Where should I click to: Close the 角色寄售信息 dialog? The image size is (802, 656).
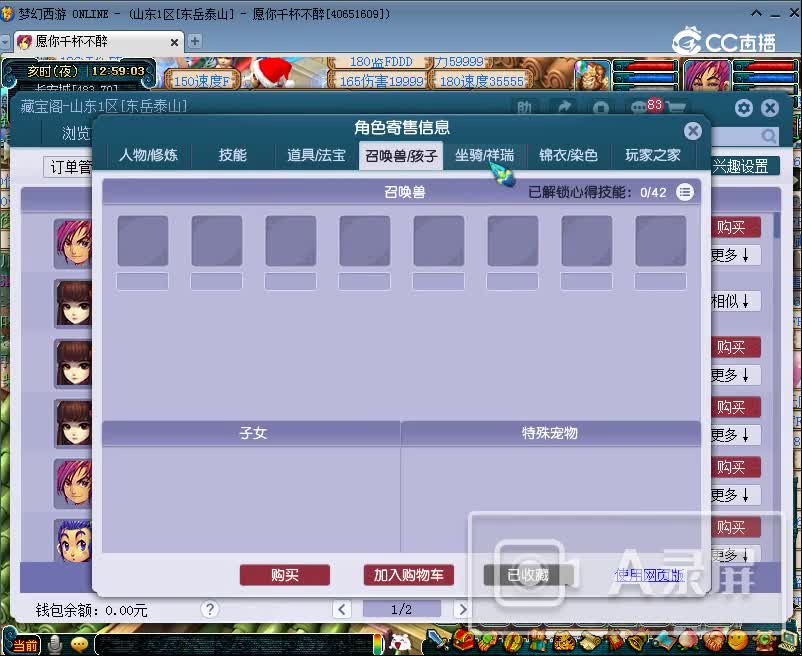pos(693,131)
